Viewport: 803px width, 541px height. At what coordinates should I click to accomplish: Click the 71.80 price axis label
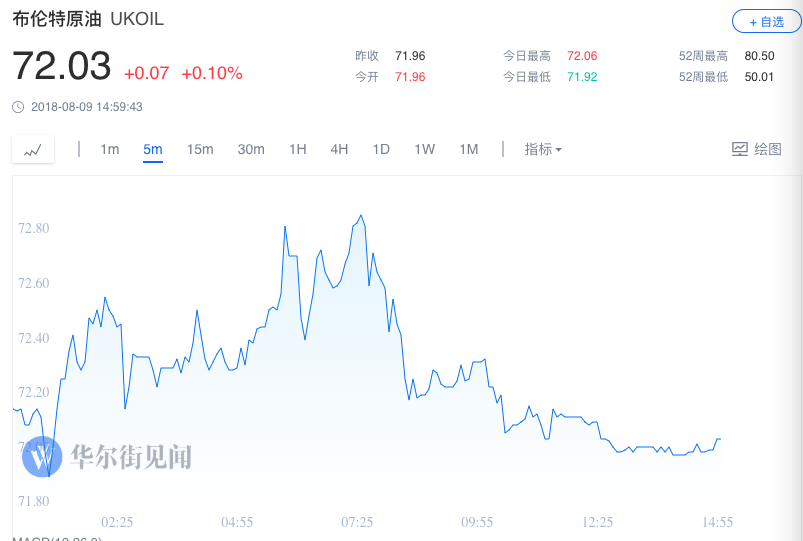coord(34,501)
